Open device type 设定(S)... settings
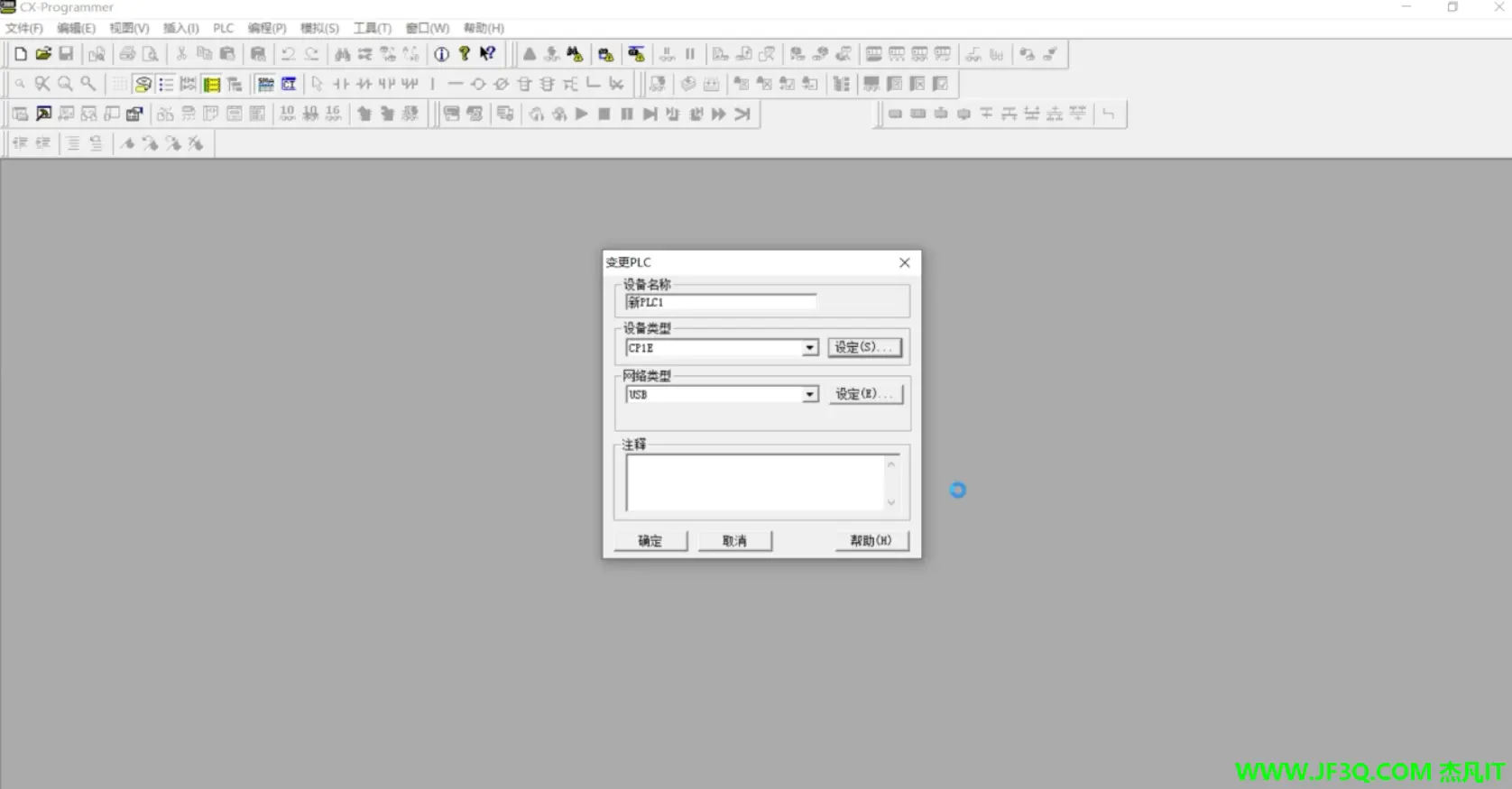Image resolution: width=1512 pixels, height=789 pixels. coord(864,347)
